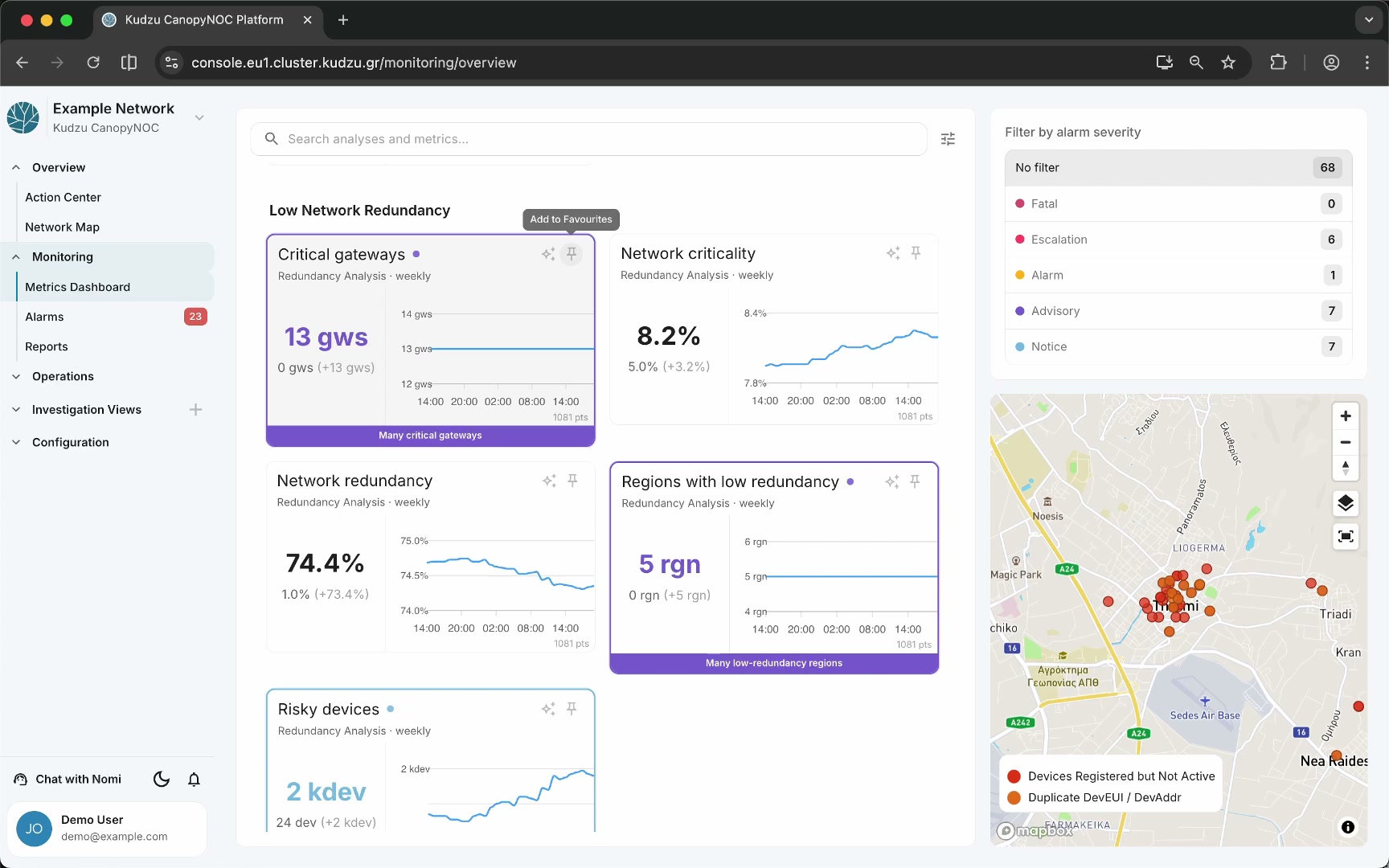Pin Critical gateways card to favourites
Screen dimensions: 1389x868
pyautogui.click(x=572, y=254)
